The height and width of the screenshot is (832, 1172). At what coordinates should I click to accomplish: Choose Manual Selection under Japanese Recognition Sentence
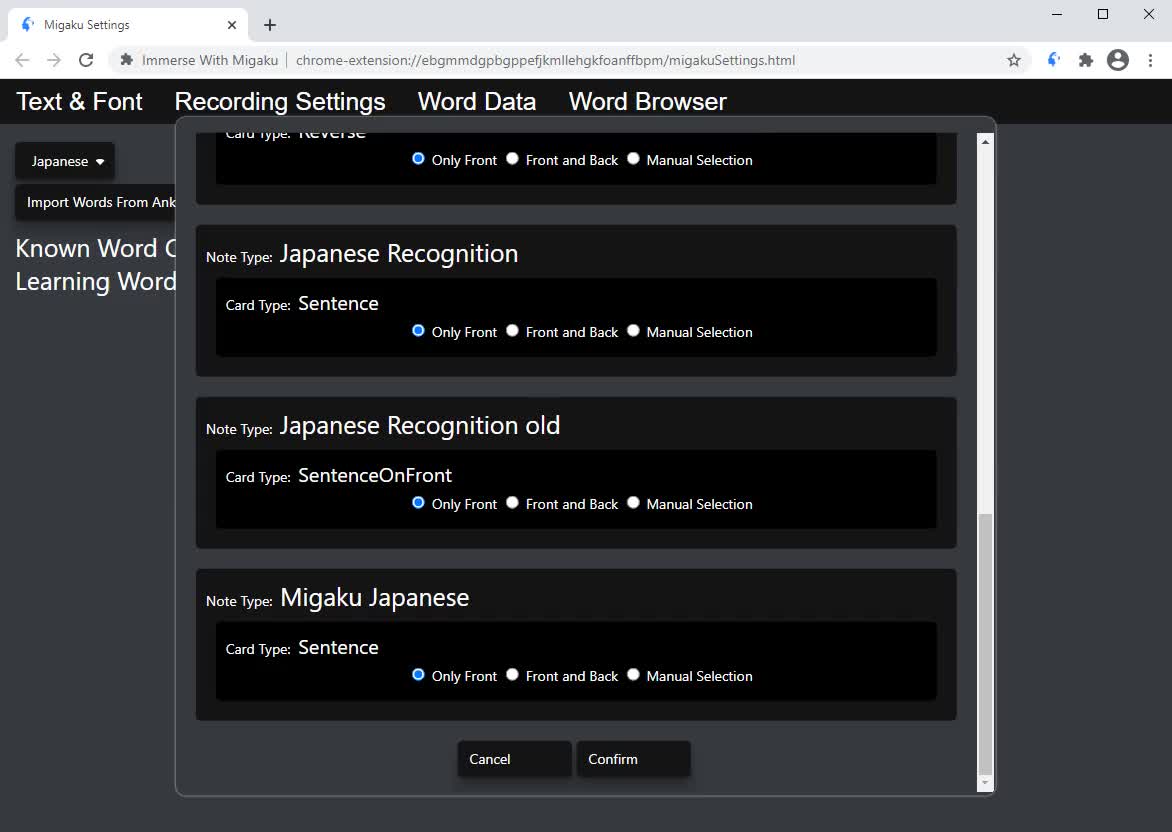(x=633, y=330)
